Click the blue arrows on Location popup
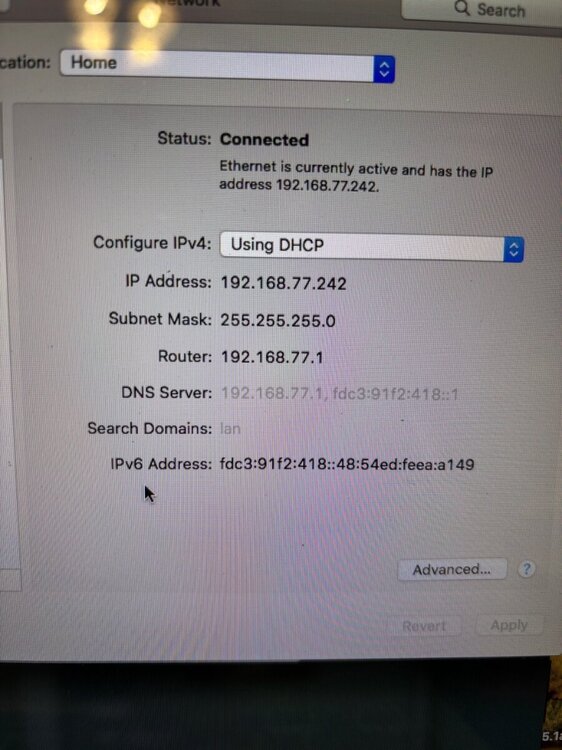 pyautogui.click(x=384, y=69)
